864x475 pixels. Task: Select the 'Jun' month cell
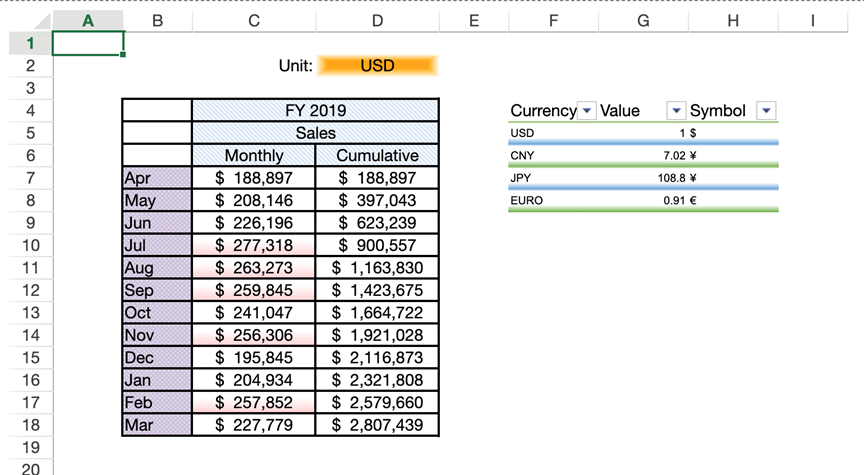click(x=157, y=223)
